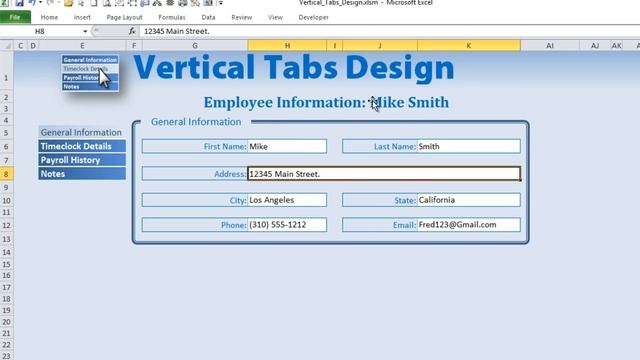Open the Timeclock Details vertical tab
This screenshot has height=360, width=640.
coord(82,146)
